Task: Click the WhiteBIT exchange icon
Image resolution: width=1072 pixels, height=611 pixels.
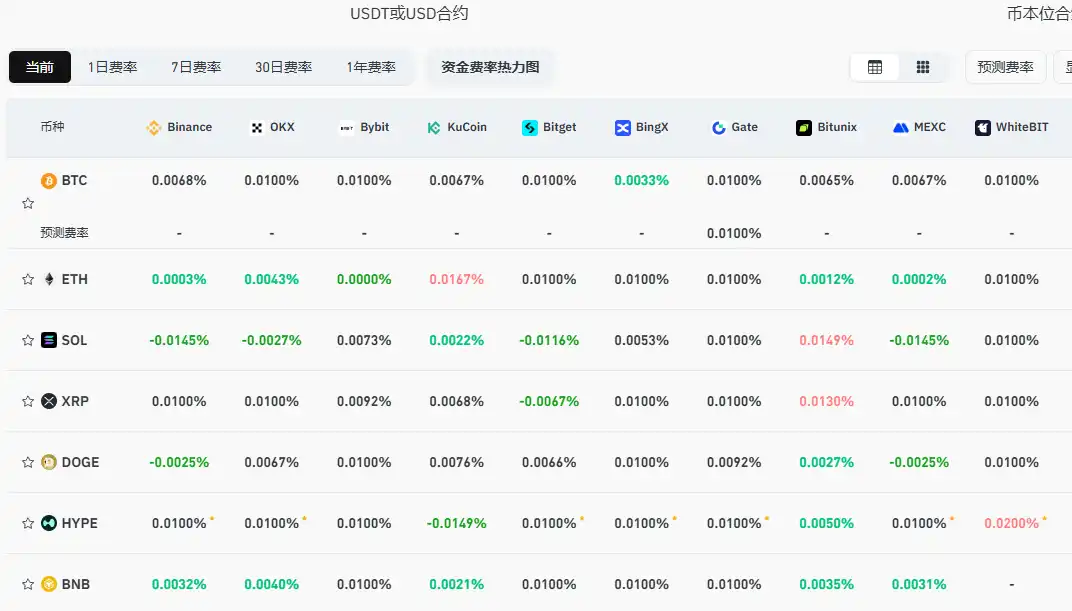Action: [x=981, y=127]
